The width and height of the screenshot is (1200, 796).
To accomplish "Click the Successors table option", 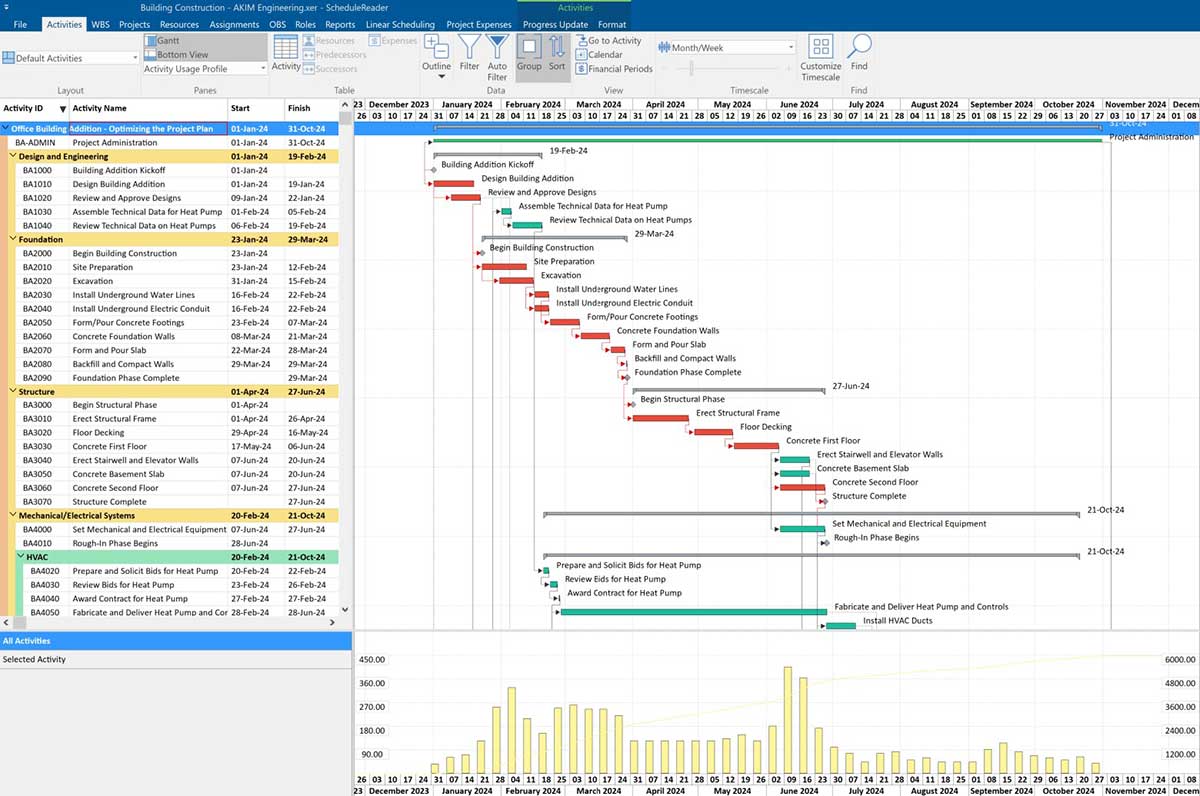I will [330, 69].
